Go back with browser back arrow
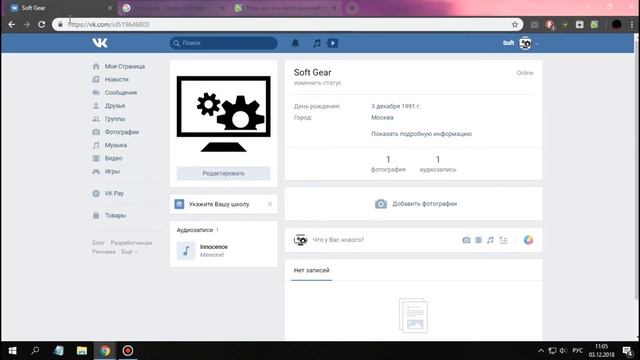The image size is (640, 360). coord(11,24)
